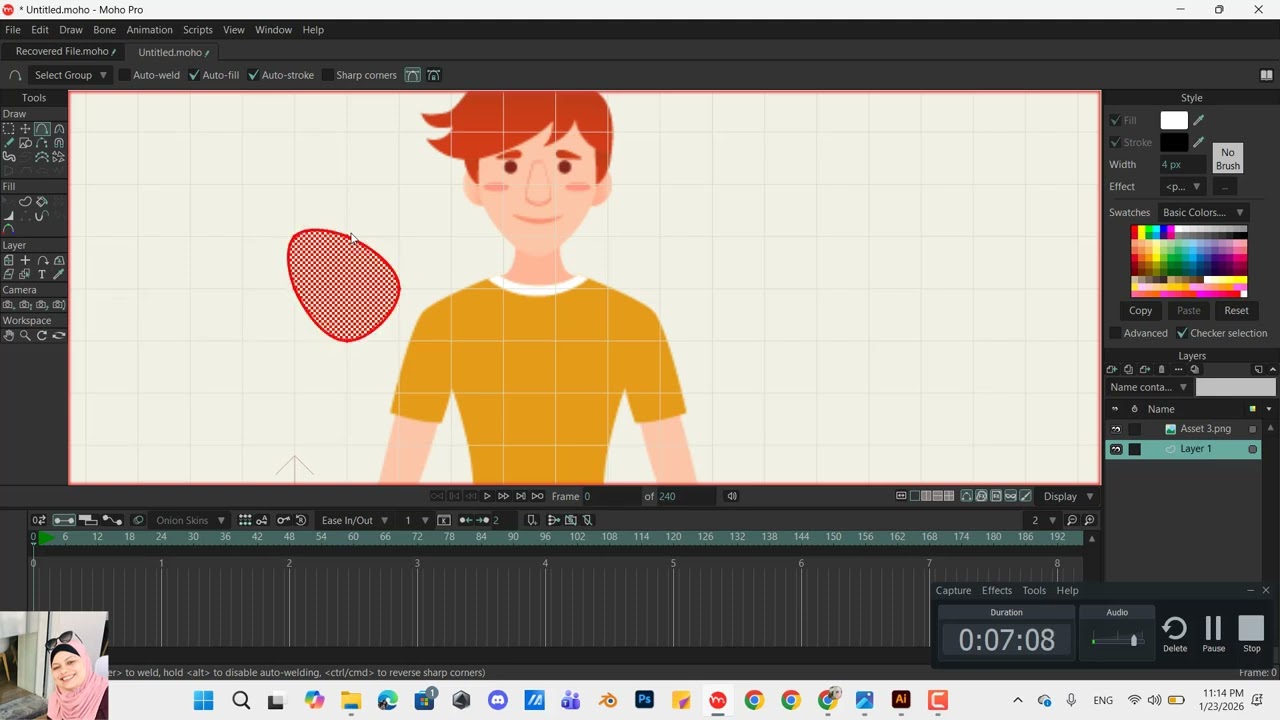Select the Add Point tool in Draw
This screenshot has height=720, width=1280.
tap(42, 129)
